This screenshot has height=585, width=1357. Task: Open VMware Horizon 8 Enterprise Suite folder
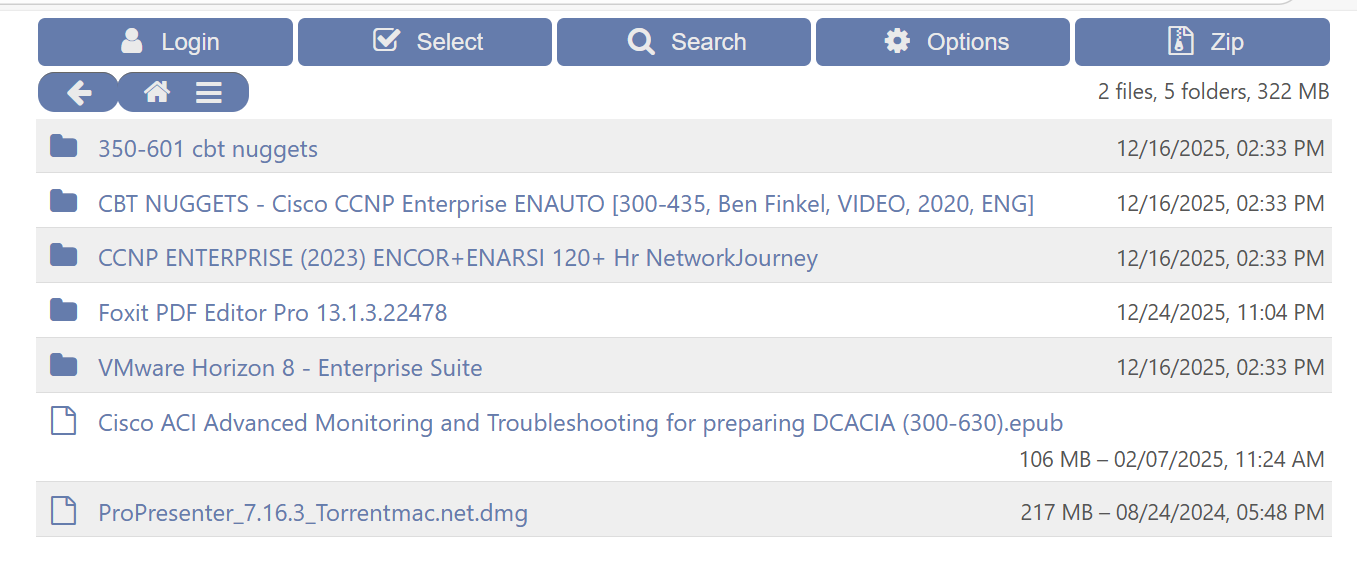290,368
